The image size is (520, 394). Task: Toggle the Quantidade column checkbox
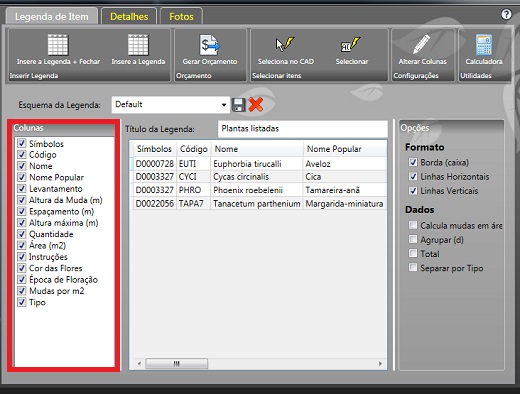[x=22, y=234]
